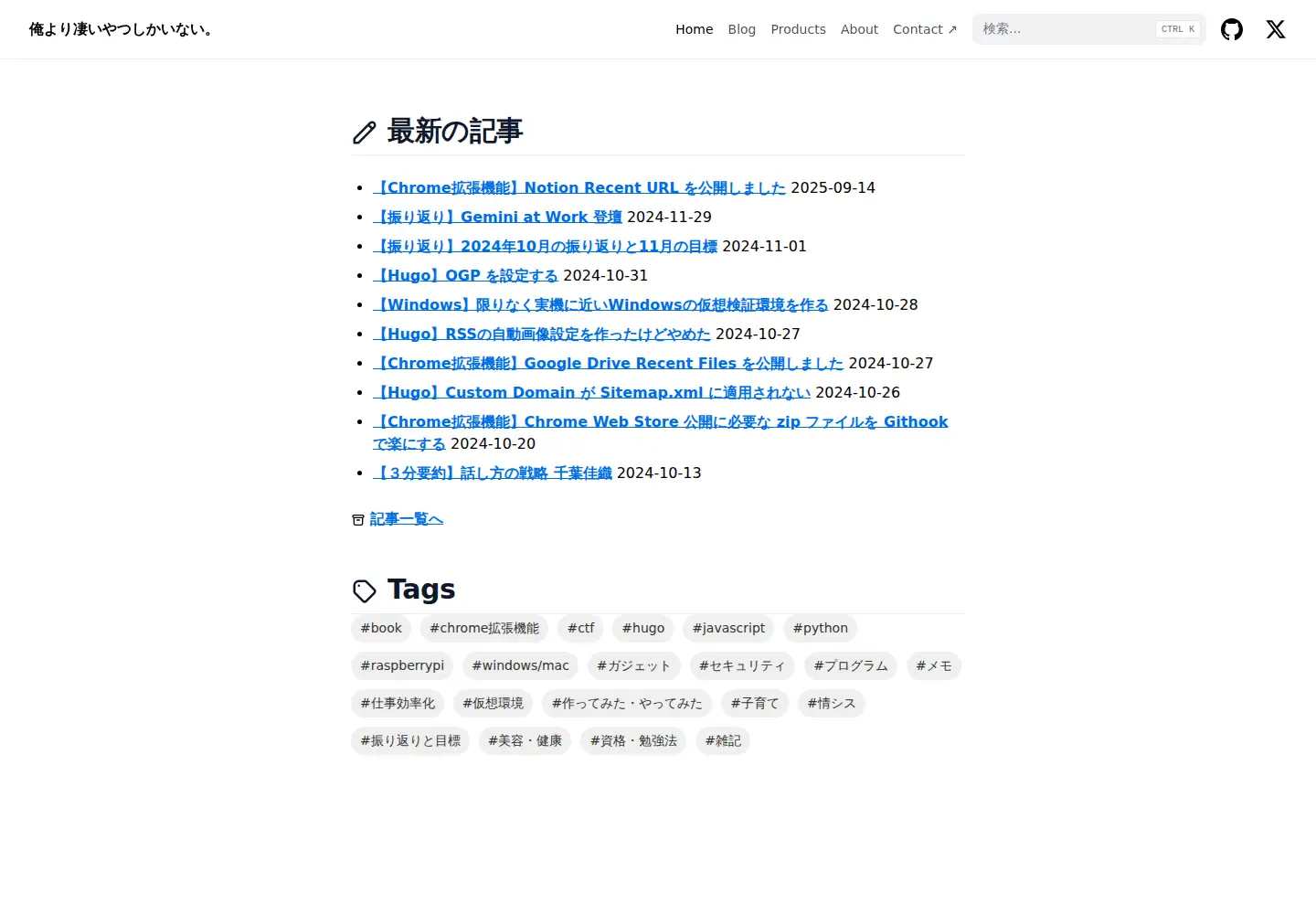Follow the 記事一覧へ link
This screenshot has width=1316, height=914.
(x=406, y=519)
